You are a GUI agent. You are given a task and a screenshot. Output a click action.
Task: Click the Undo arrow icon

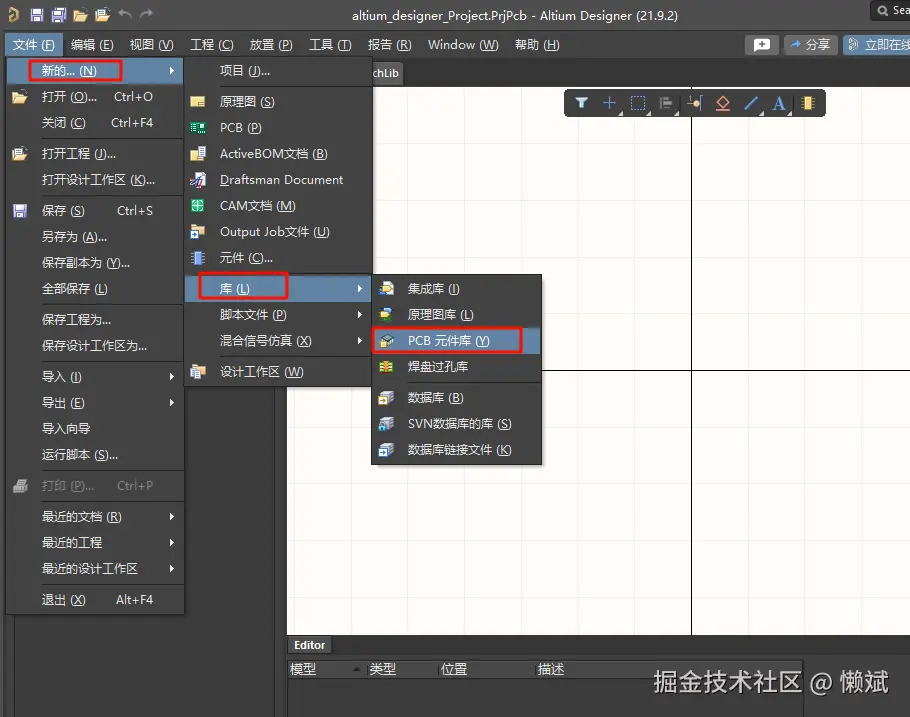point(125,14)
